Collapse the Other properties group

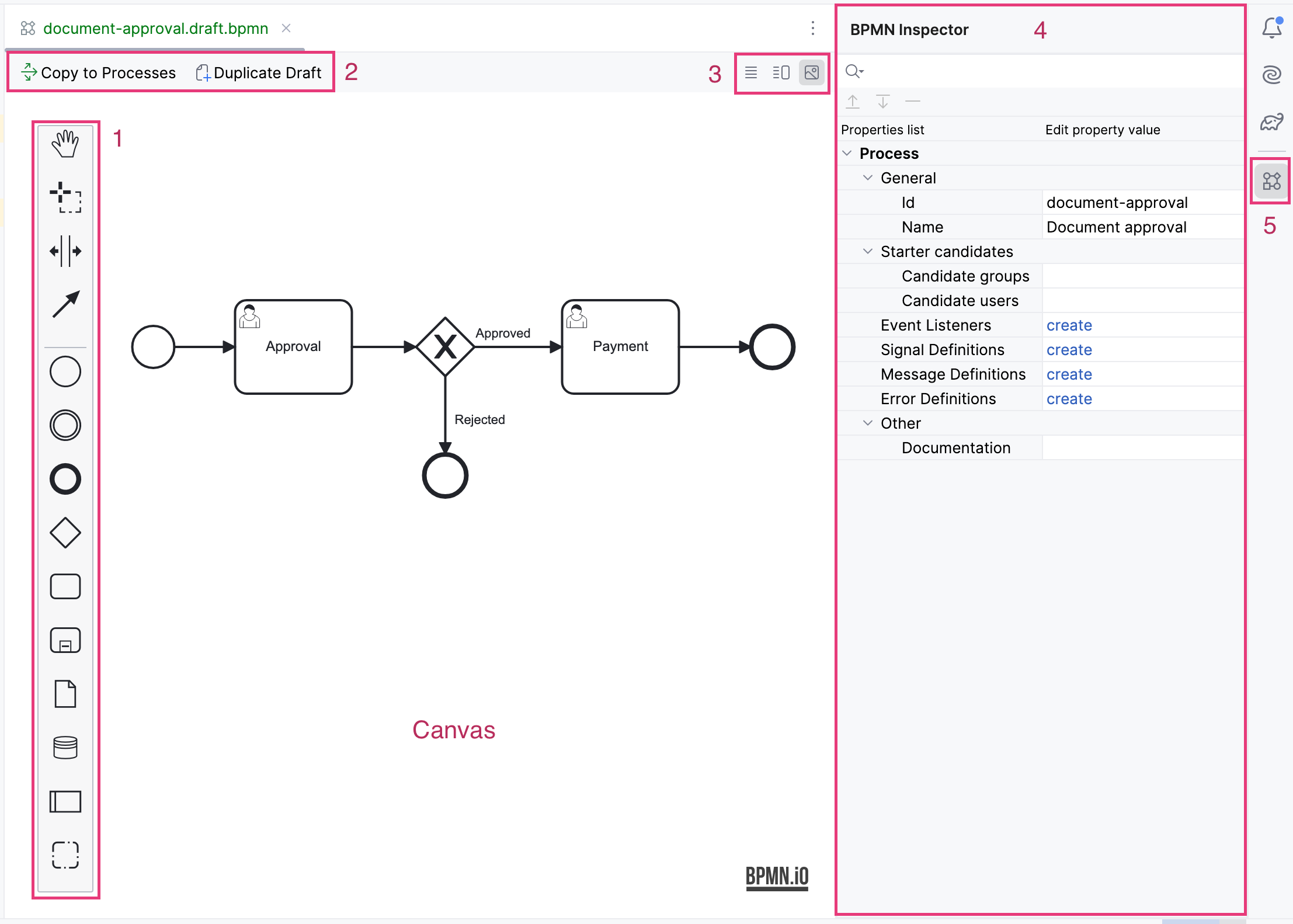[868, 423]
